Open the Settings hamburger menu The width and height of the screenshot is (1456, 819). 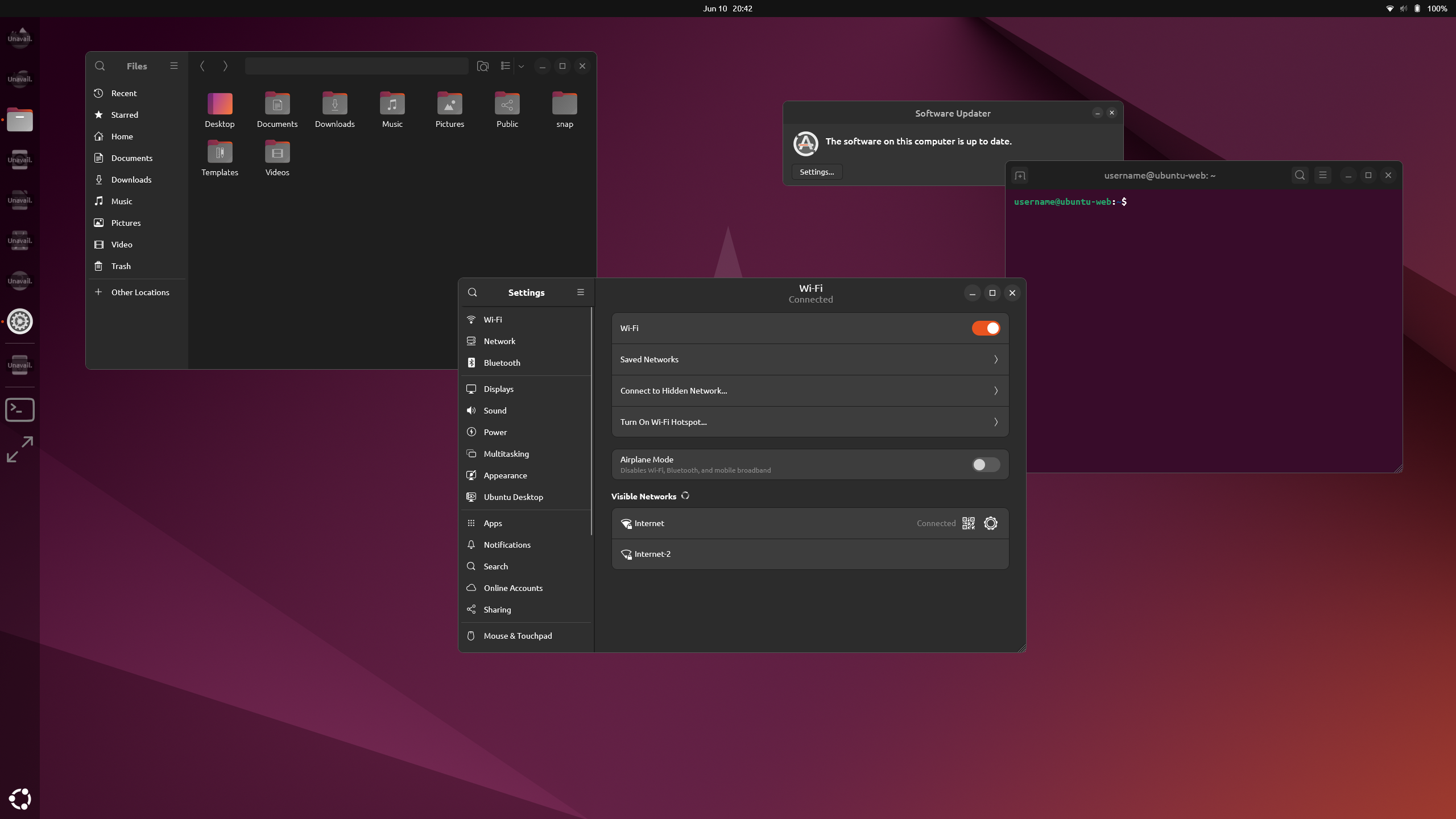[x=580, y=292]
